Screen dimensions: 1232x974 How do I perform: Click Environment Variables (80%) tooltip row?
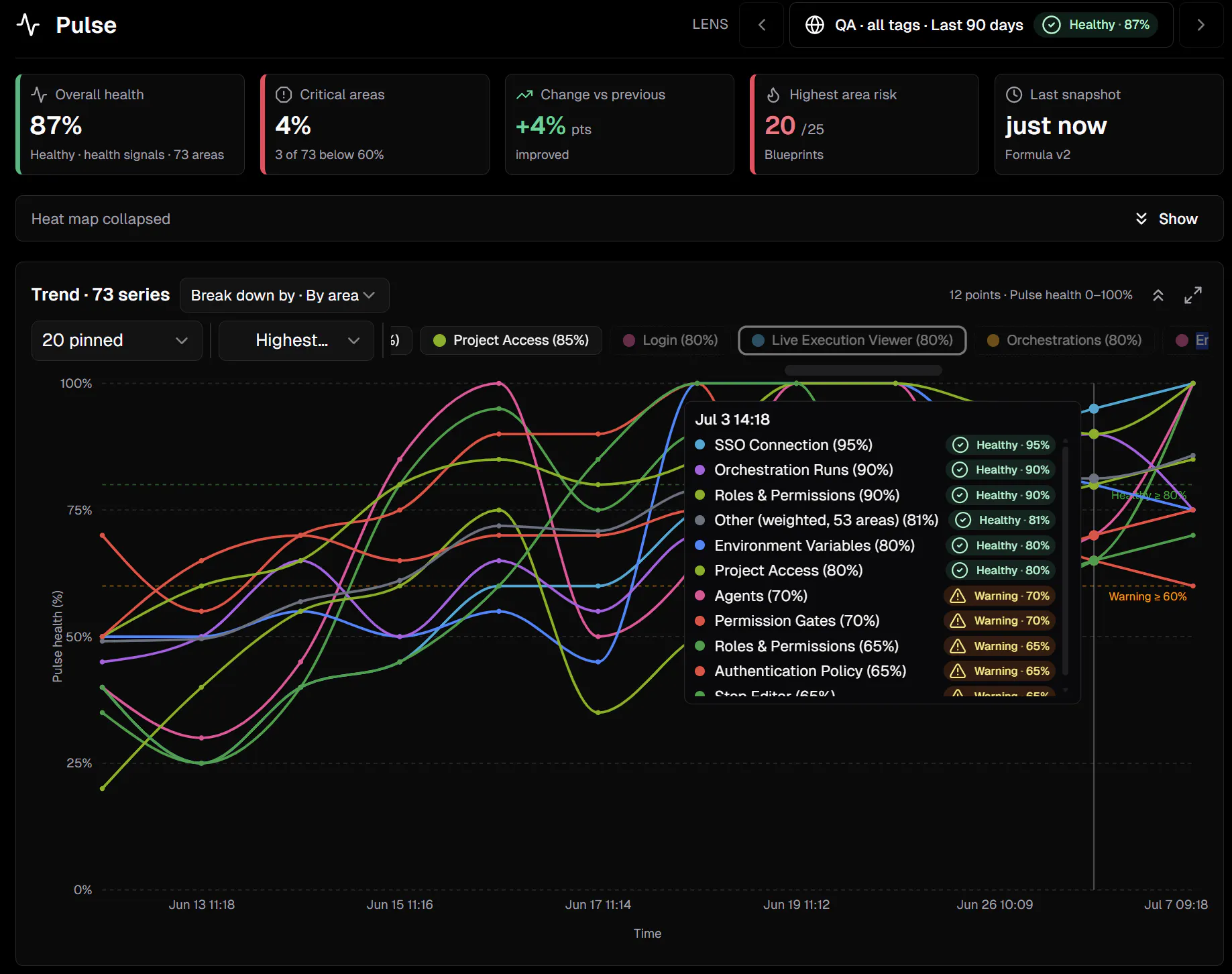coord(875,545)
